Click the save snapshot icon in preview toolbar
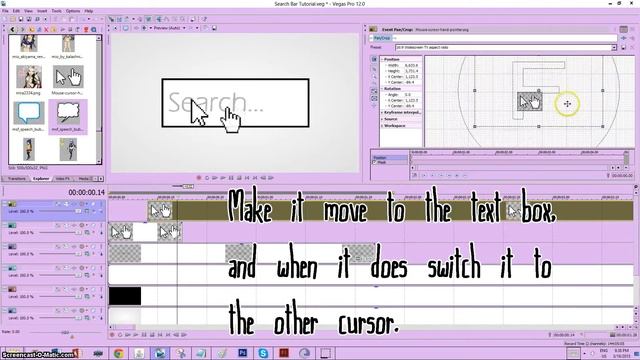This screenshot has width=640, height=360. pos(214,28)
